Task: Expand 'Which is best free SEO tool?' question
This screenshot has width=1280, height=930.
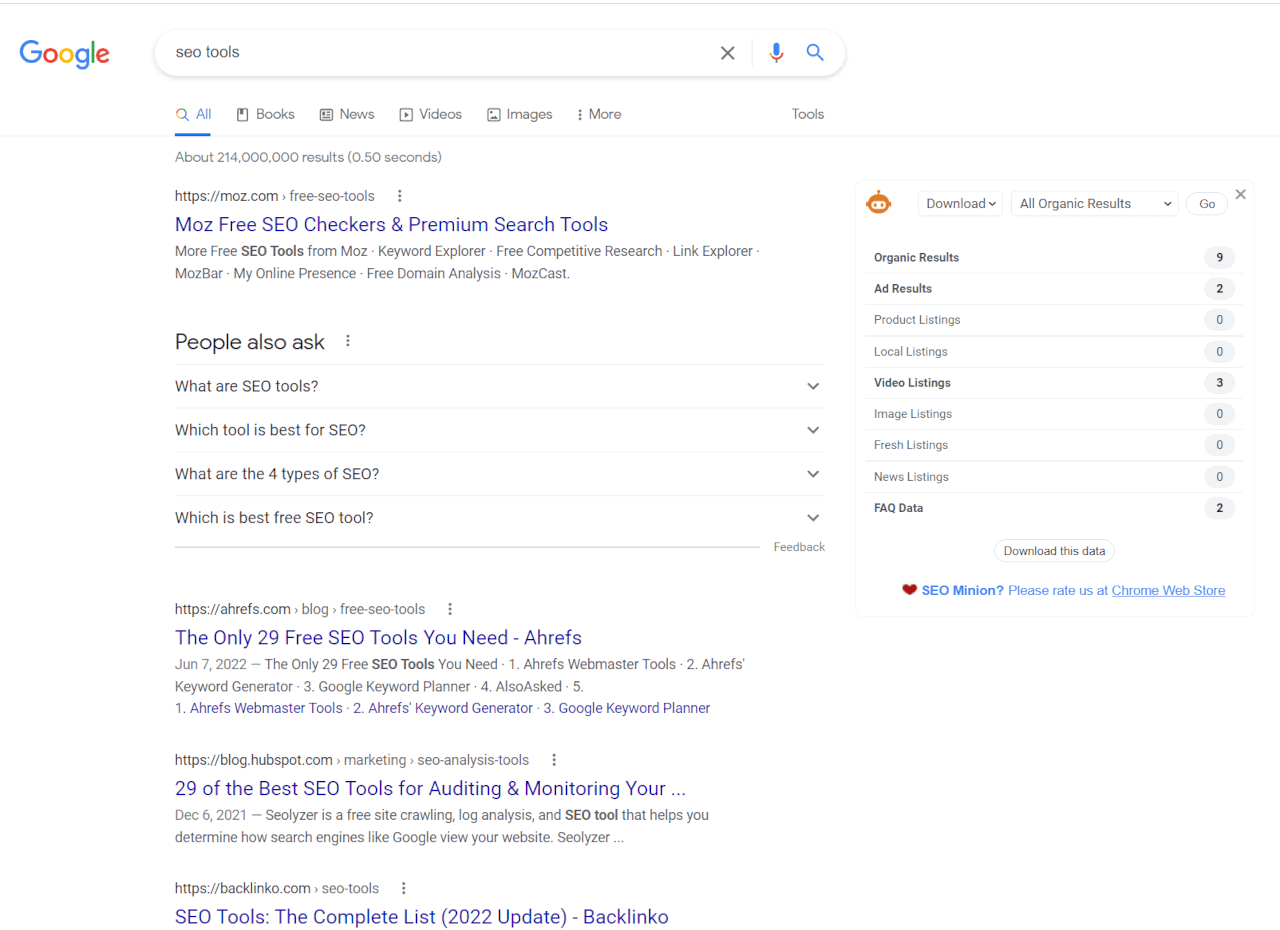Action: click(x=499, y=518)
